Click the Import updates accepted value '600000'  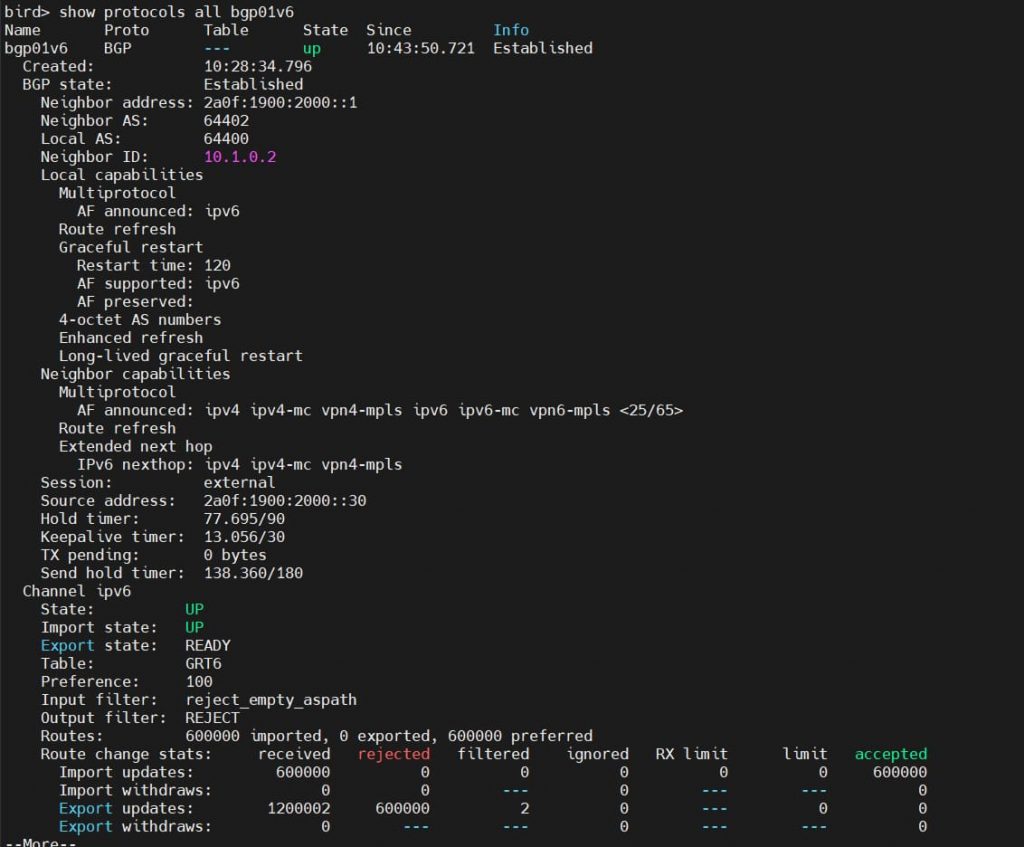900,773
